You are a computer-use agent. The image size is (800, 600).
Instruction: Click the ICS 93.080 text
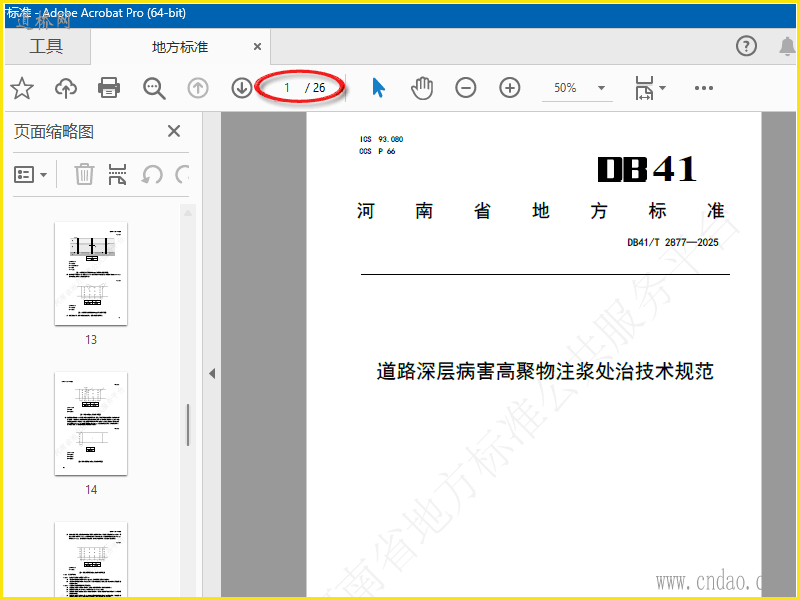(381, 139)
